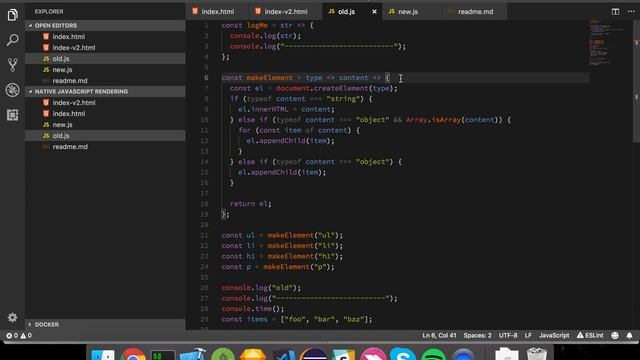Expand the DOCKER section

pyautogui.click(x=105, y=324)
